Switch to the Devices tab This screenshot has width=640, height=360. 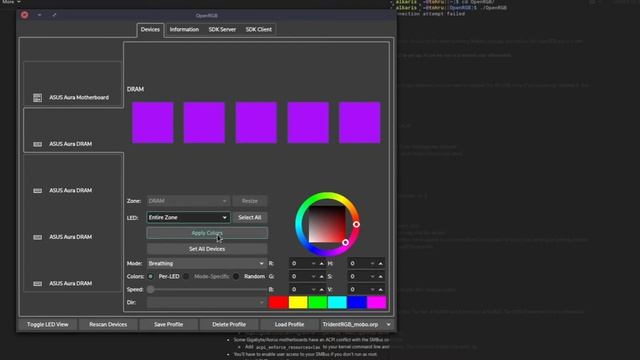tap(150, 30)
